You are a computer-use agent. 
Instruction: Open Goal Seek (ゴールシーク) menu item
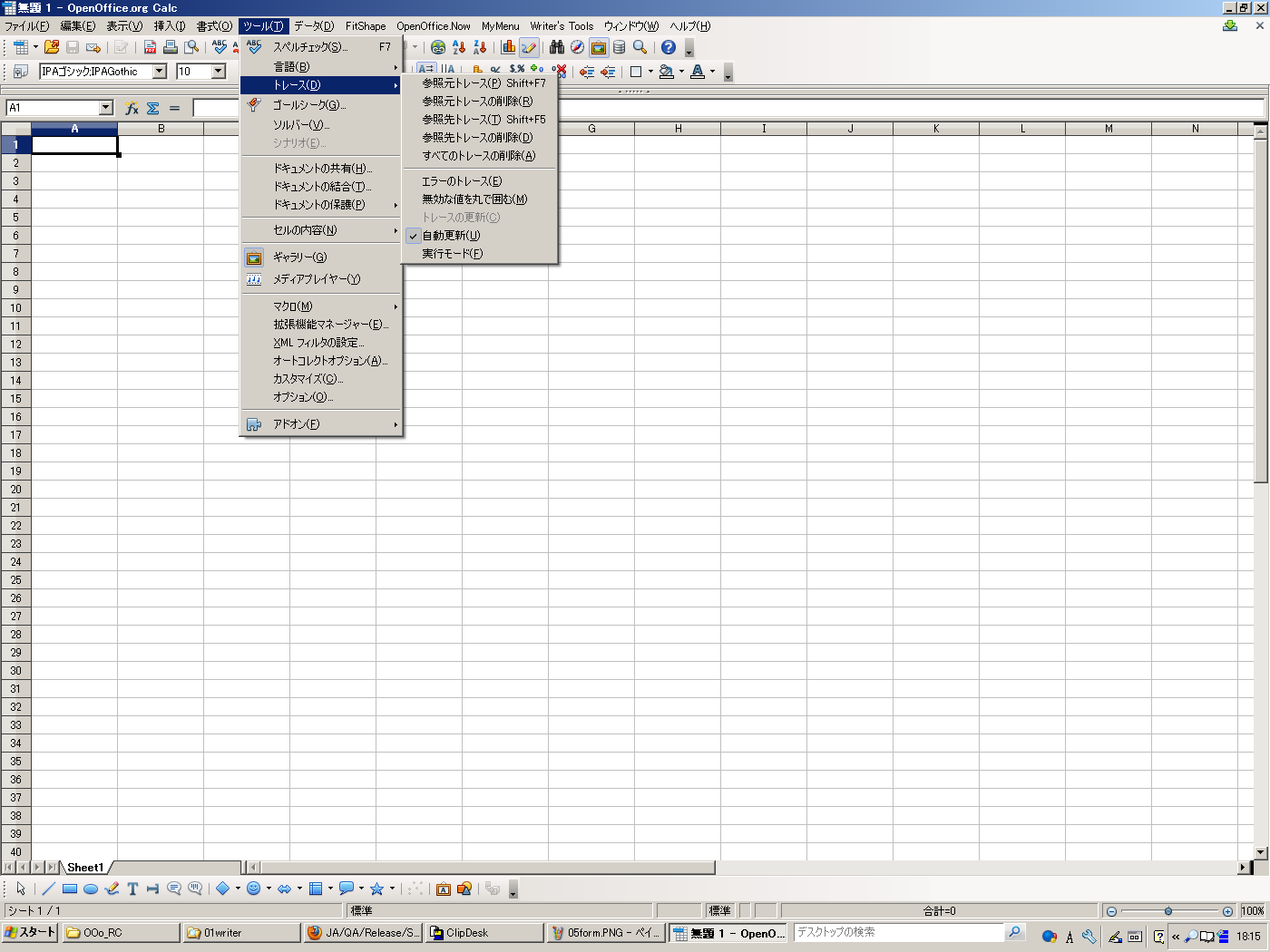click(321, 105)
